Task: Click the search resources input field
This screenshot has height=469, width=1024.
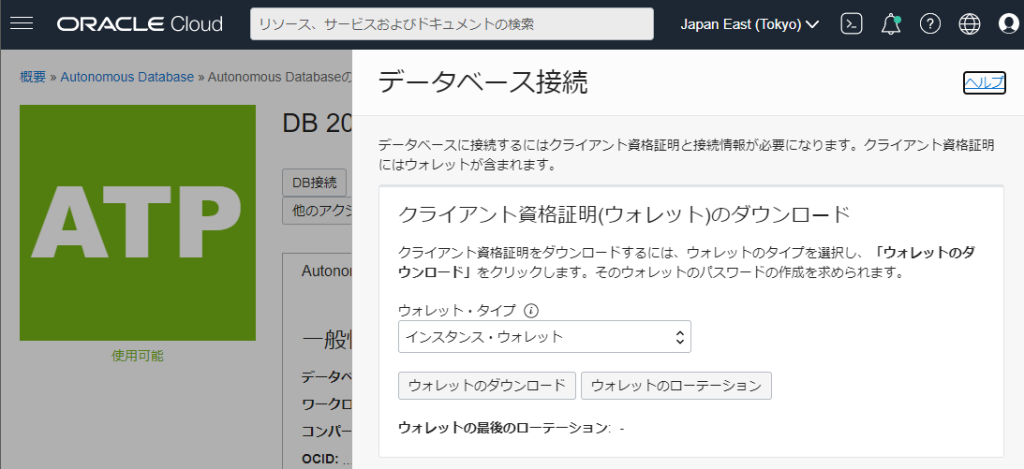Action: (452, 24)
